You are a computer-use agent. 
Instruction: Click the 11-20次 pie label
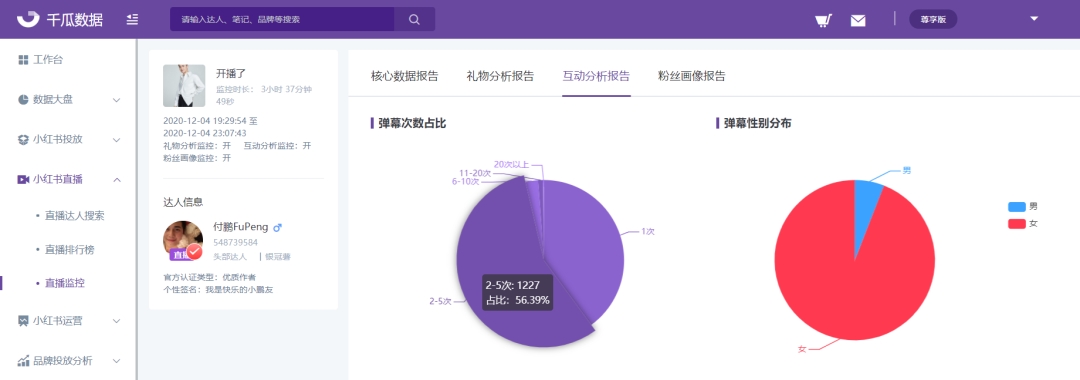tap(475, 173)
